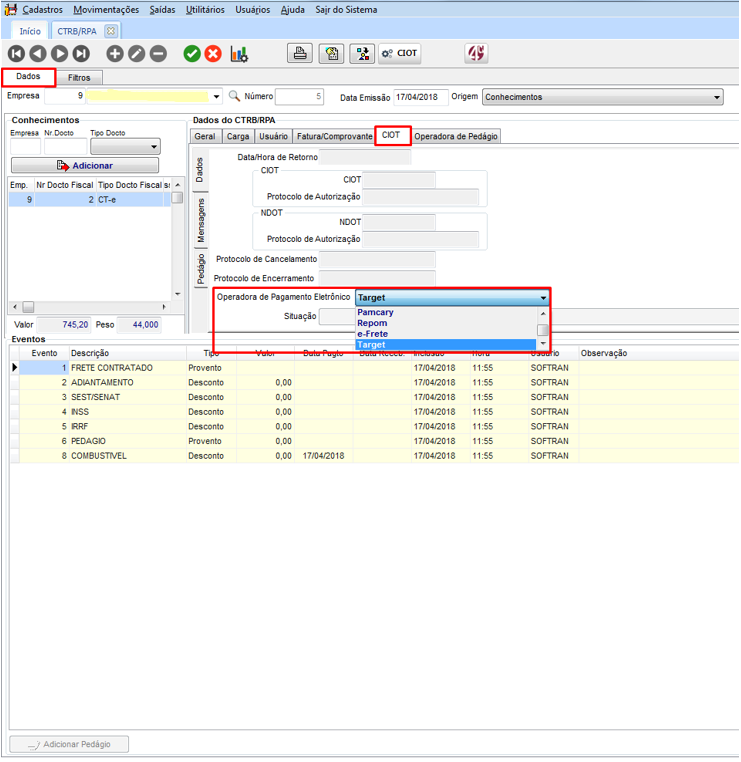The image size is (741, 762).
Task: Add new record plus icon
Action: (115, 53)
